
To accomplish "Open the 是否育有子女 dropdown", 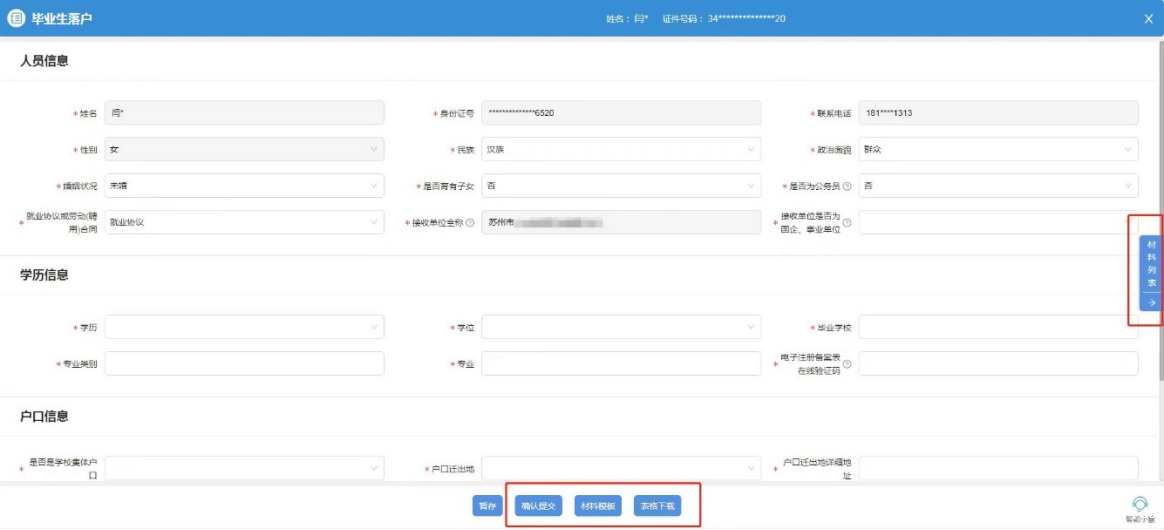I will [620, 186].
